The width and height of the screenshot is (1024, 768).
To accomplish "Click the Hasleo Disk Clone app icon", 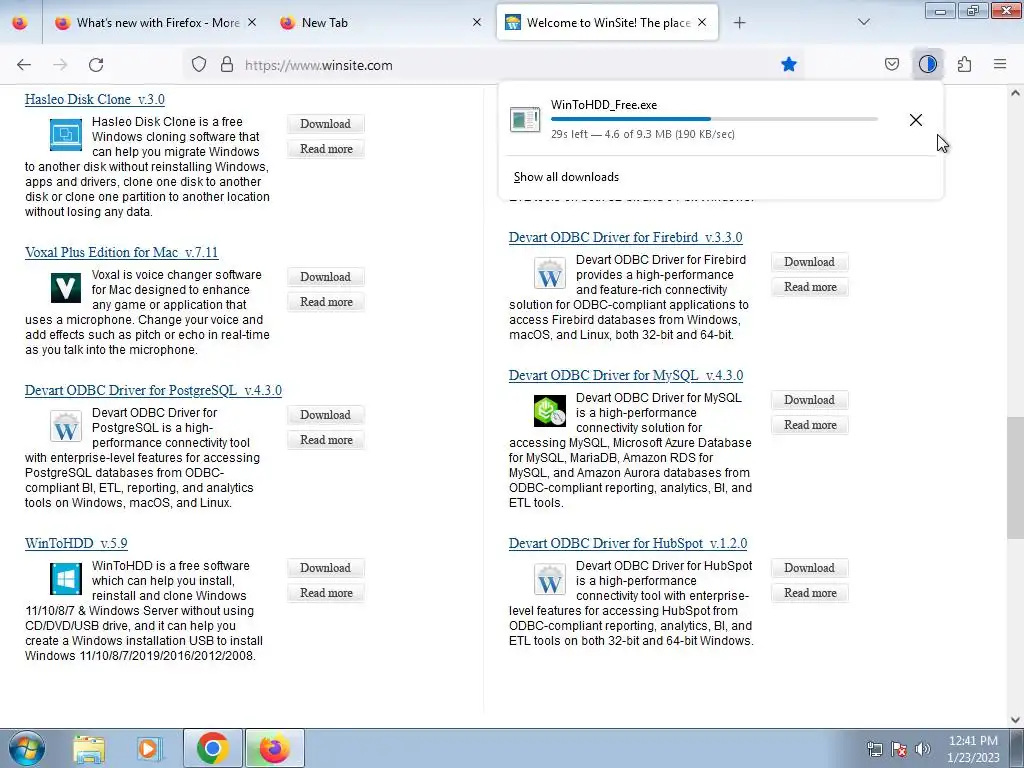I will [66, 135].
